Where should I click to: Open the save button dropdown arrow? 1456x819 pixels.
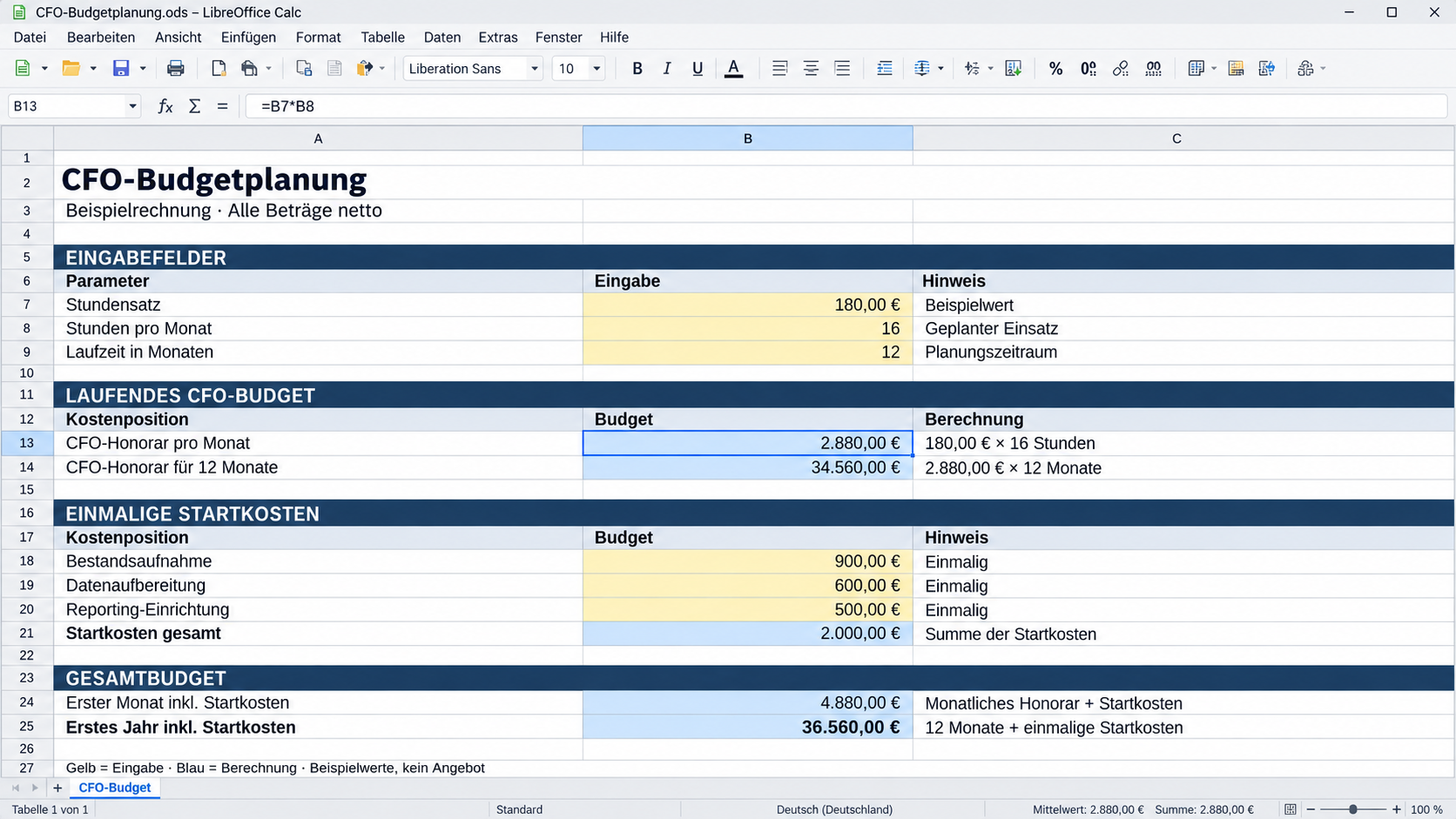pyautogui.click(x=143, y=69)
